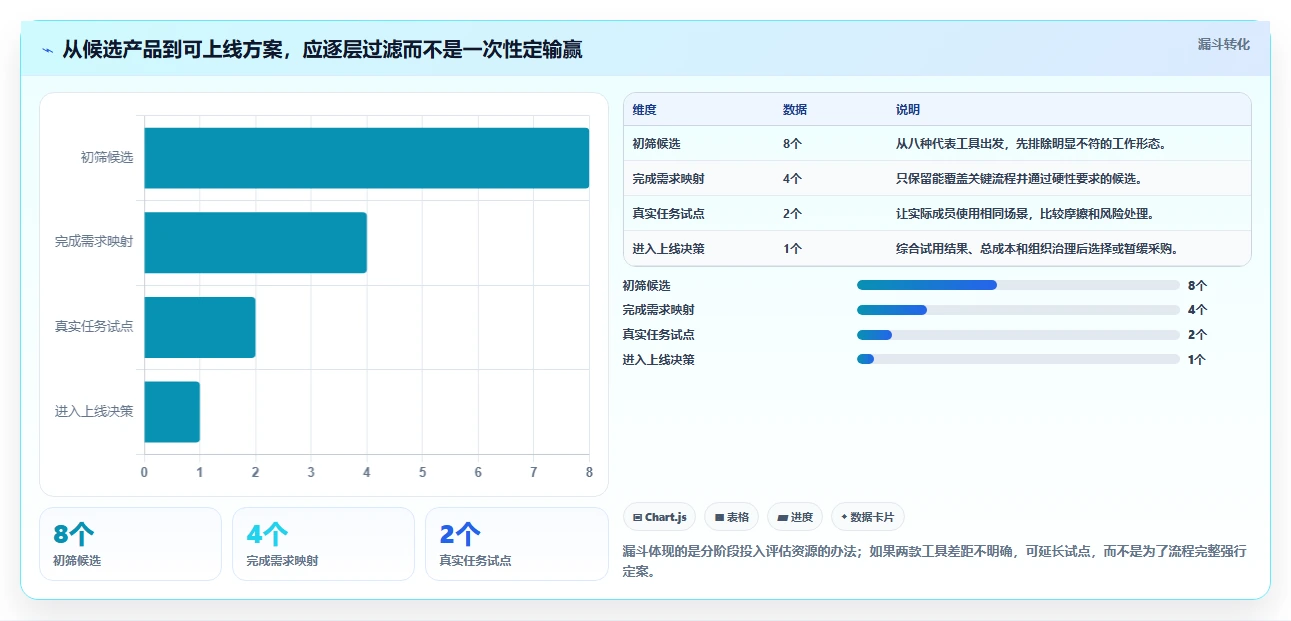This screenshot has height=621, width=1291.
Task: Click the 4个 cell in the table
Action: coord(792,179)
